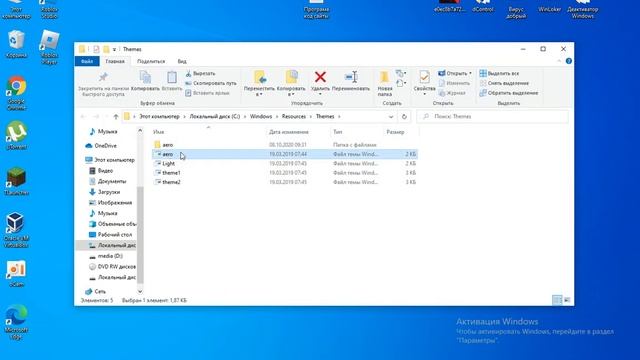Open the Easy access dropdown in Создать group
This screenshot has width=640, height=360.
click(x=401, y=83)
